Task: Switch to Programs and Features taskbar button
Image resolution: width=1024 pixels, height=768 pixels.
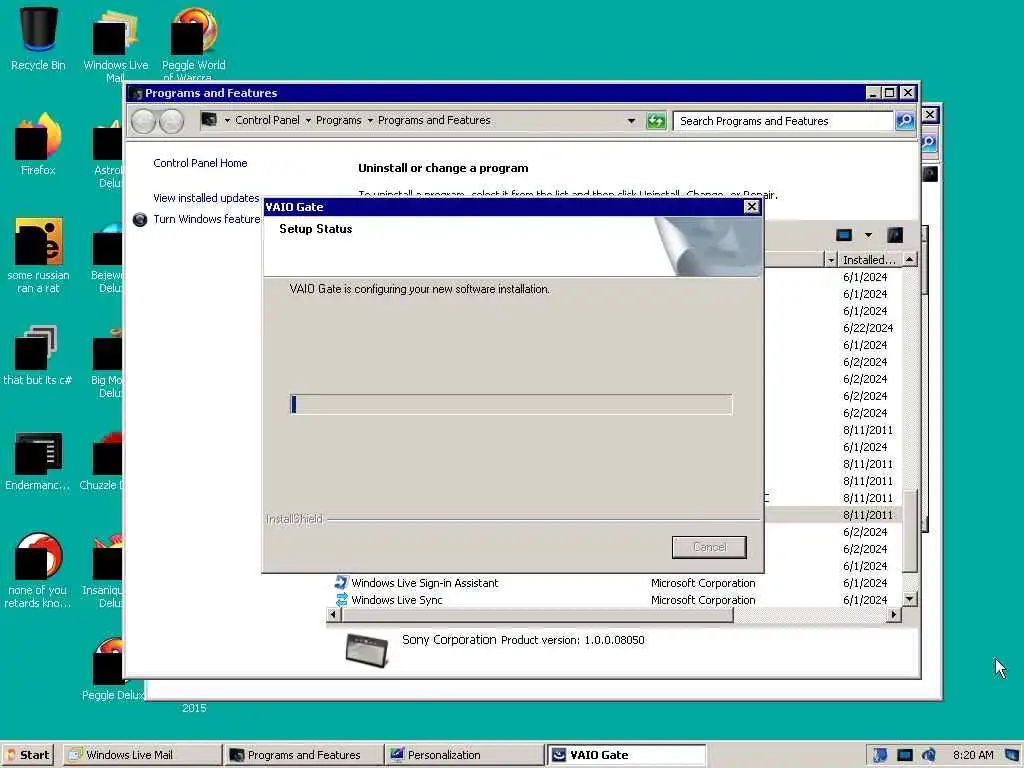Action: (303, 755)
